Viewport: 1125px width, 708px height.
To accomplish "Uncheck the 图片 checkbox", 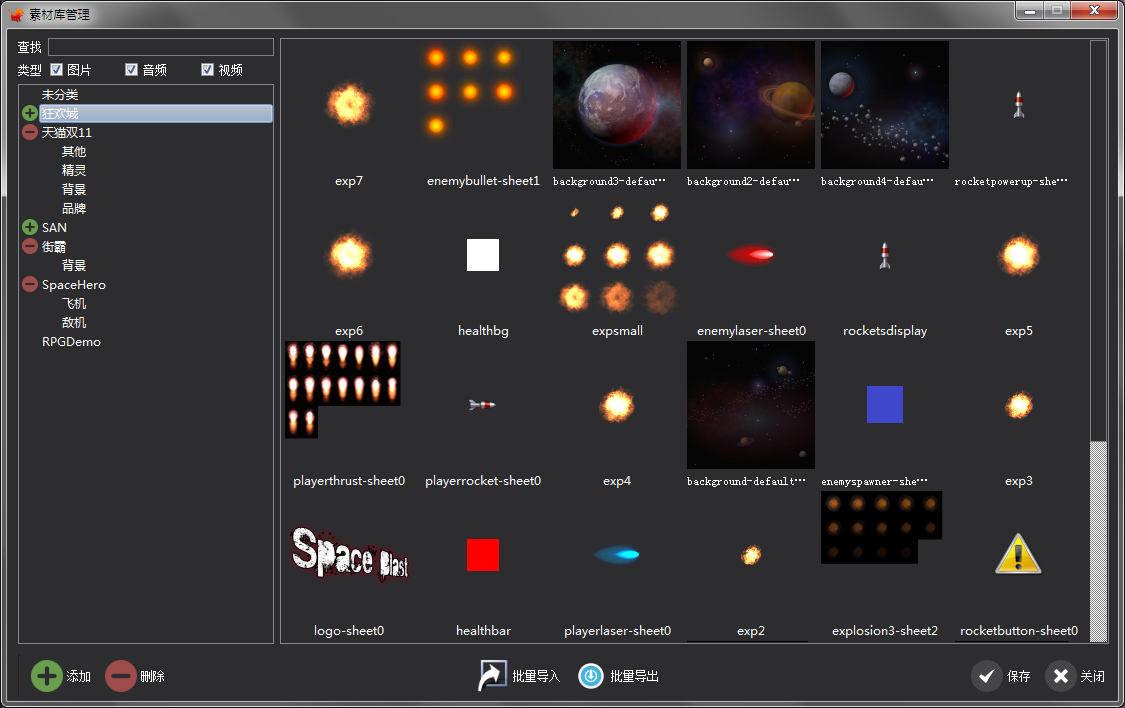I will pos(57,69).
